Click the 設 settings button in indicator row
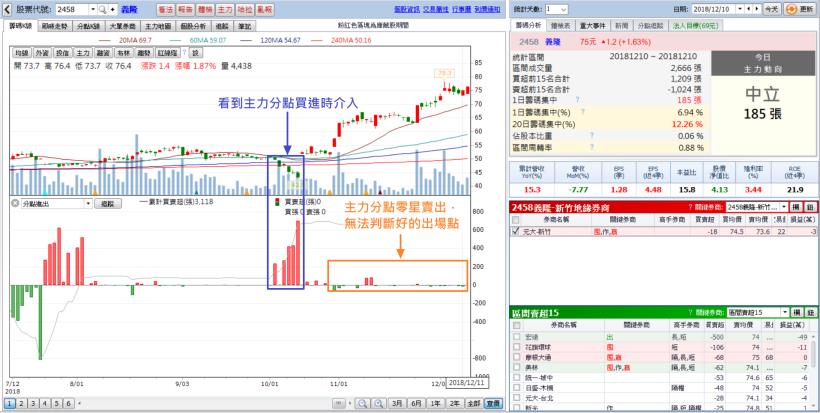Screen dimensions: 820x413 (195, 53)
